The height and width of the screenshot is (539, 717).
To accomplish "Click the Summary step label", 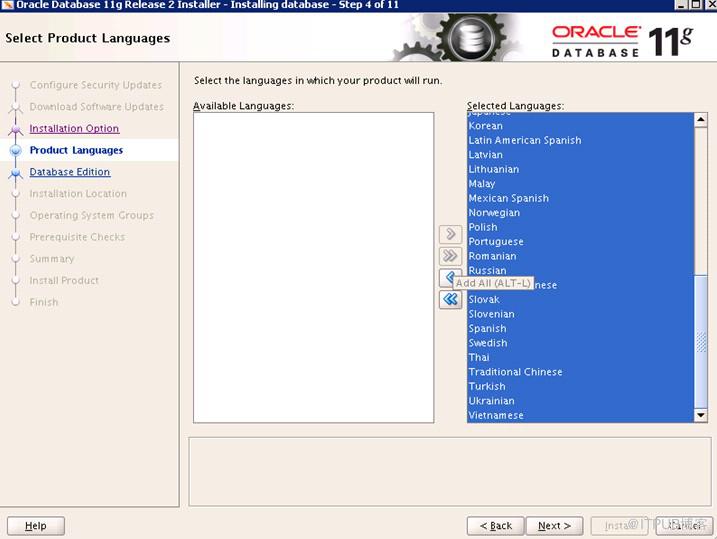I will [x=52, y=259].
